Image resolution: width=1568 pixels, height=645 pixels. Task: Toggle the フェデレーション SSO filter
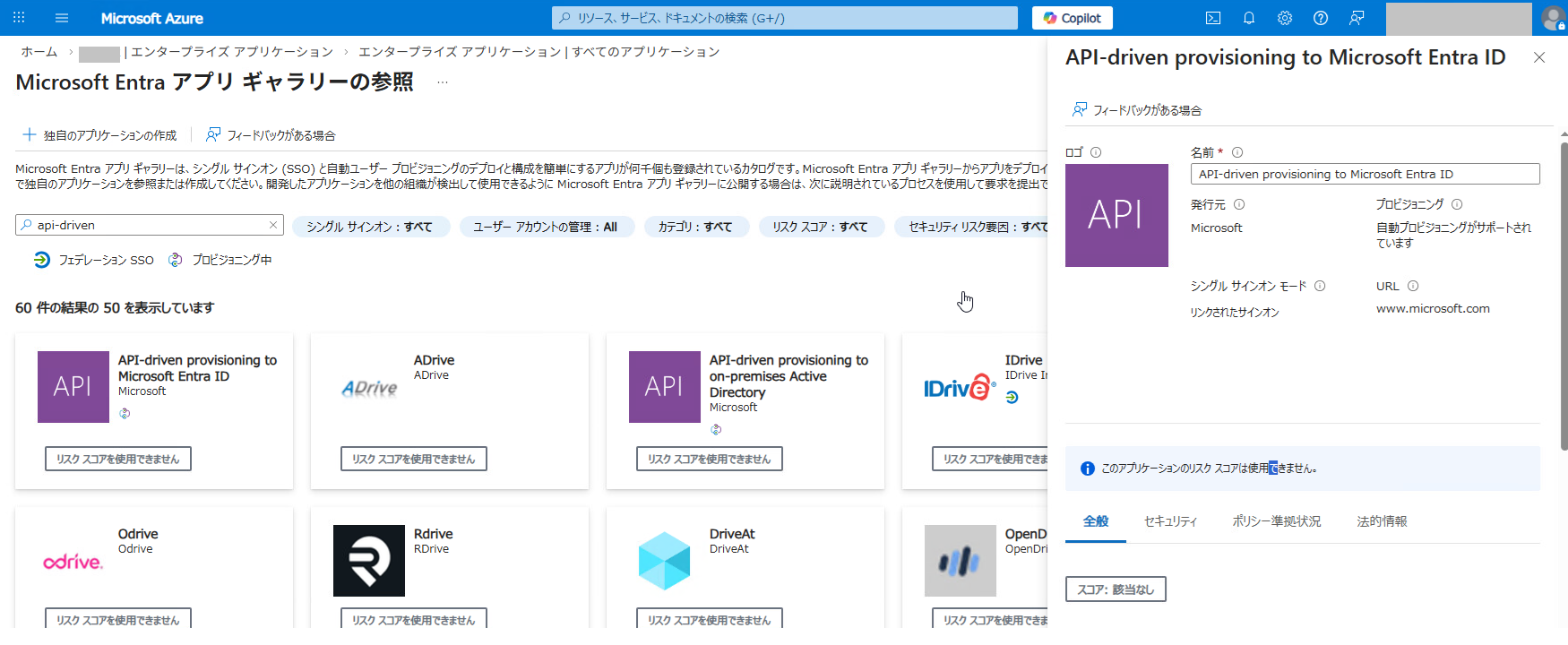pyautogui.click(x=94, y=260)
